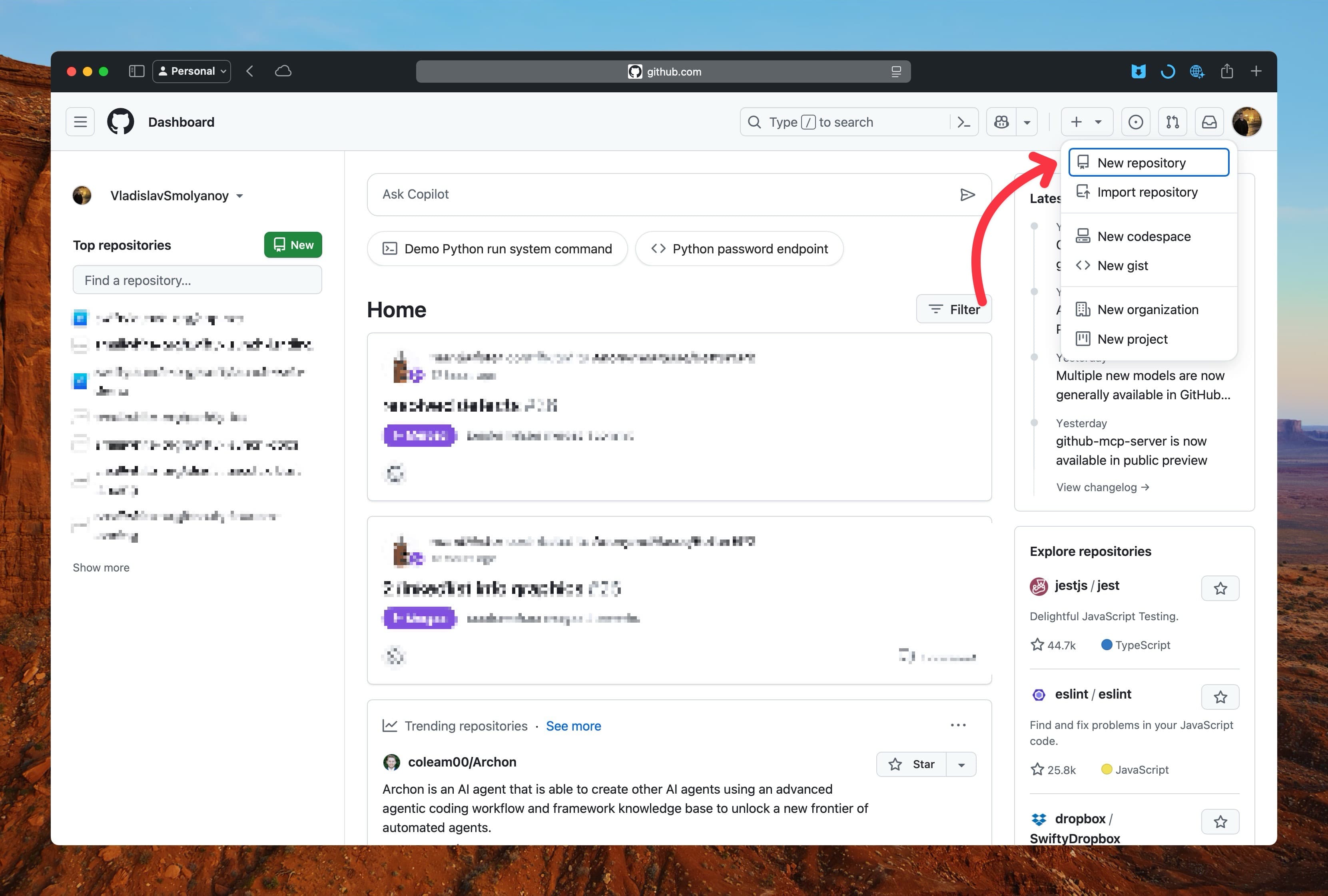Click the Dropbox logo icon
The image size is (1328, 896).
coord(1039,819)
